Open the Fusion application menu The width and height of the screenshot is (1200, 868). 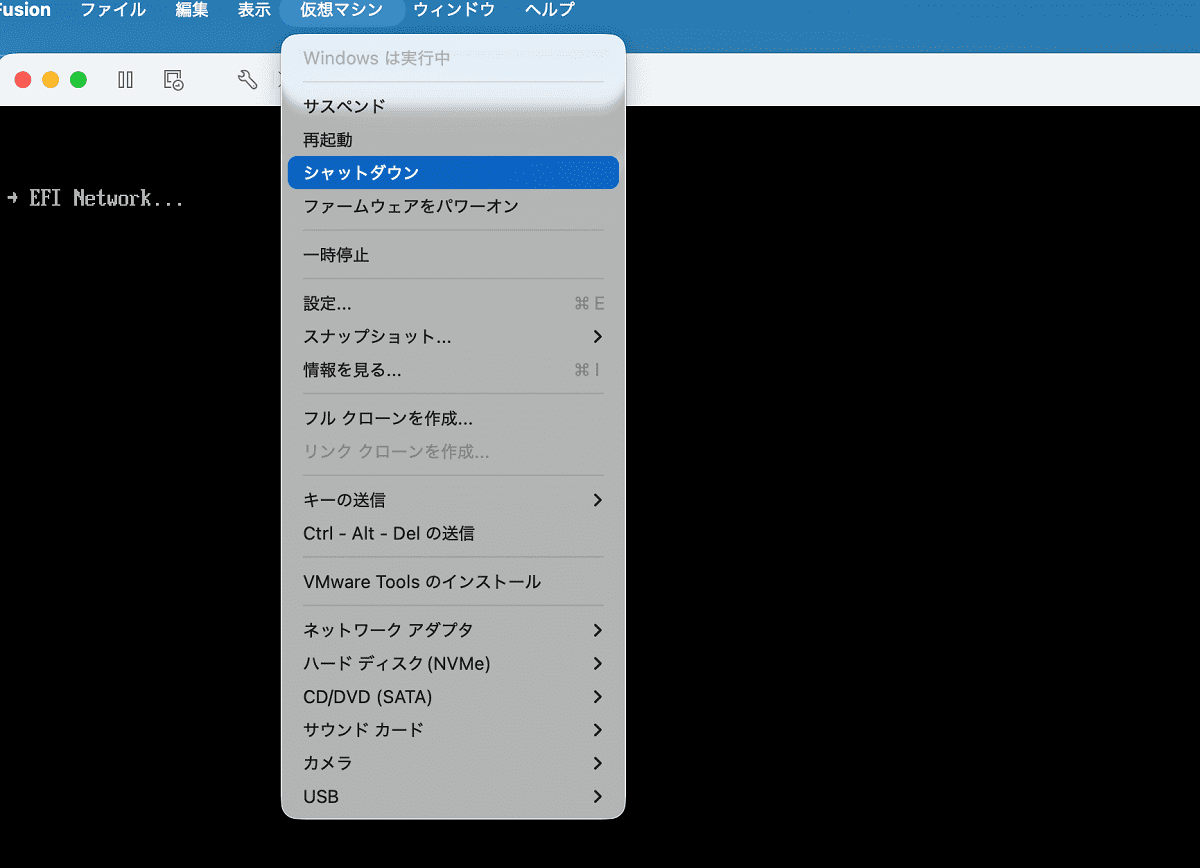point(26,10)
